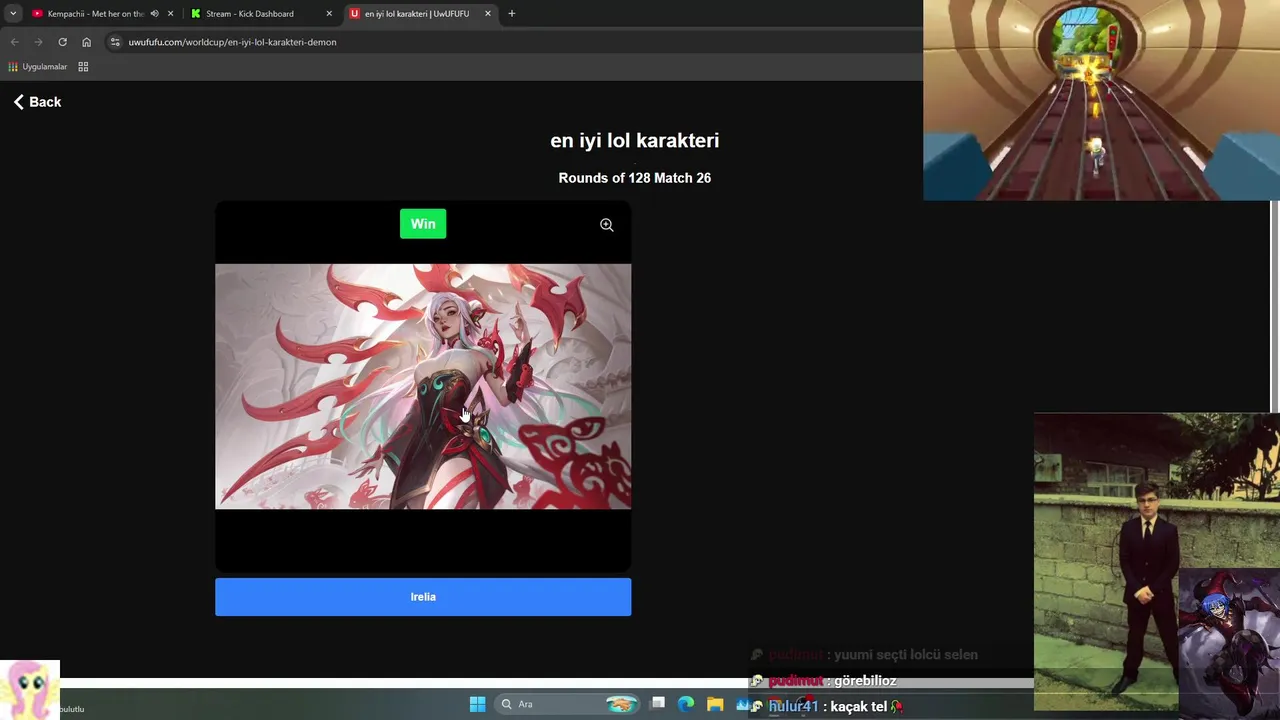Click the Subway Surfers game overlay
1280x720 pixels.
[1101, 100]
